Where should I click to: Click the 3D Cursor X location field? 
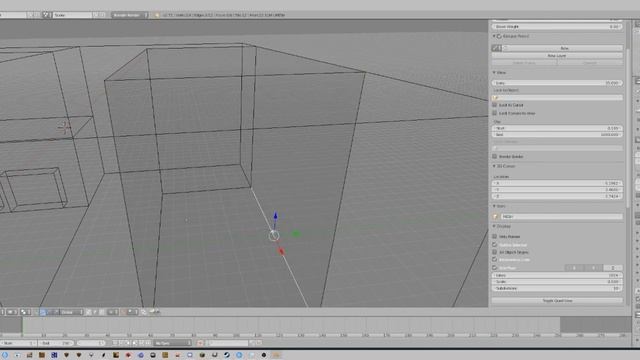(557, 183)
